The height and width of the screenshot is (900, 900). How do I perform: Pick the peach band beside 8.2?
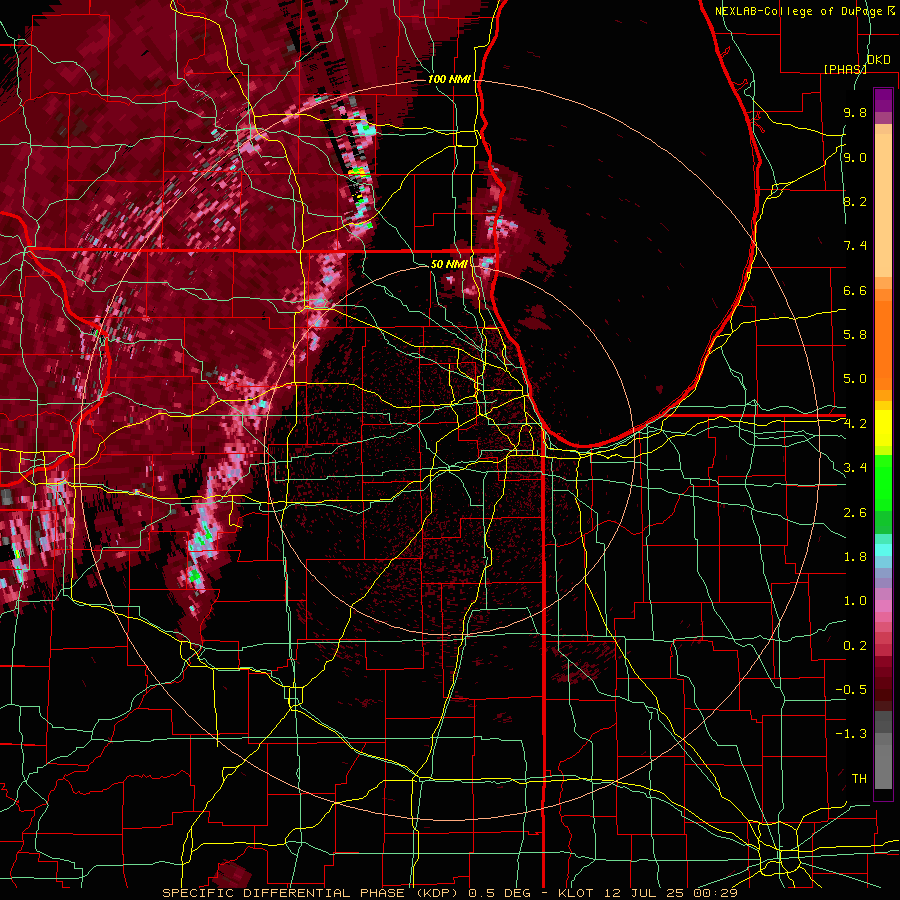[x=883, y=205]
